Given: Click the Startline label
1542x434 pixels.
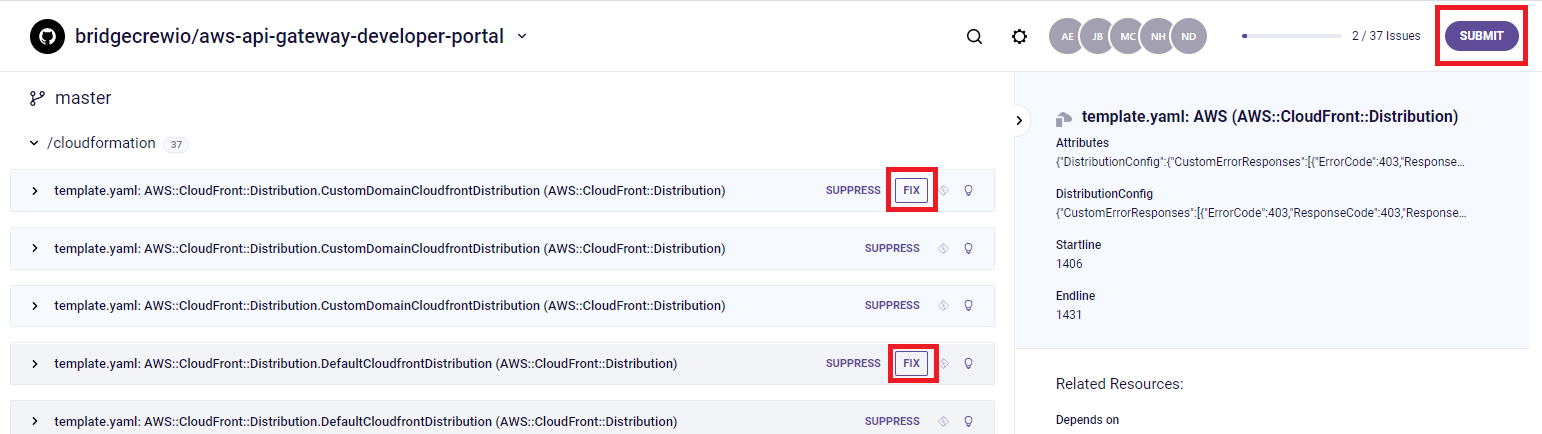Looking at the screenshot, I should [1078, 245].
